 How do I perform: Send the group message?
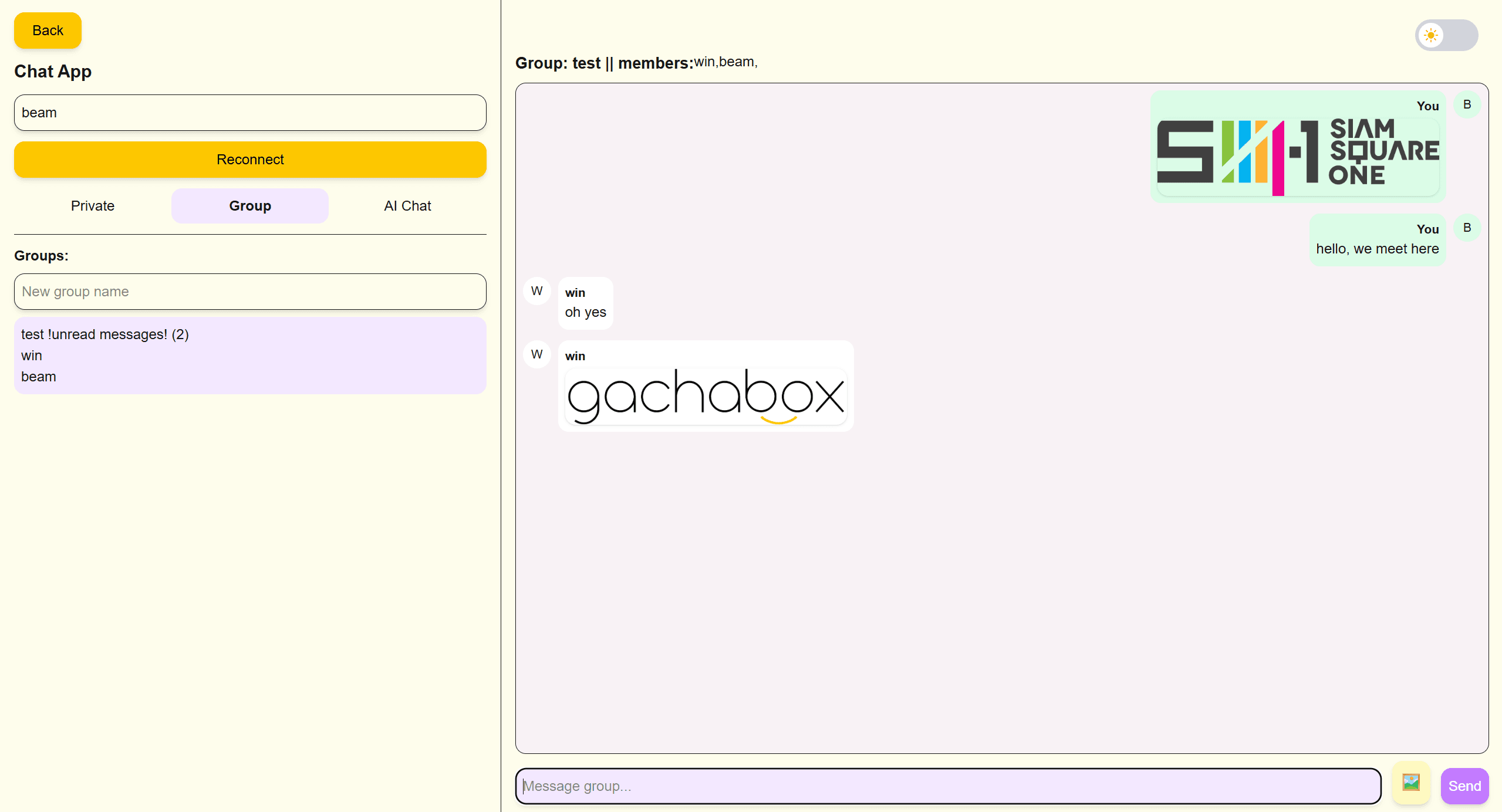[x=1464, y=786]
